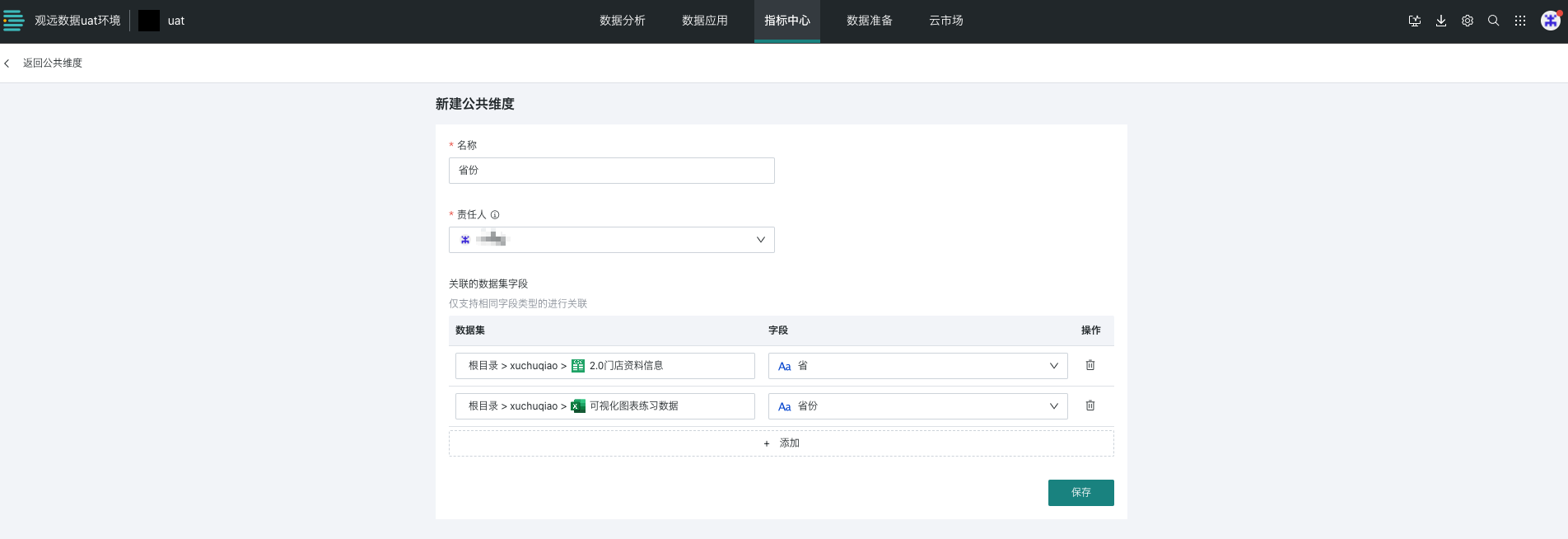Click the 仅支持相同字段类型的进行关联 hint text
Screen dimensions: 1568x539
click(518, 304)
